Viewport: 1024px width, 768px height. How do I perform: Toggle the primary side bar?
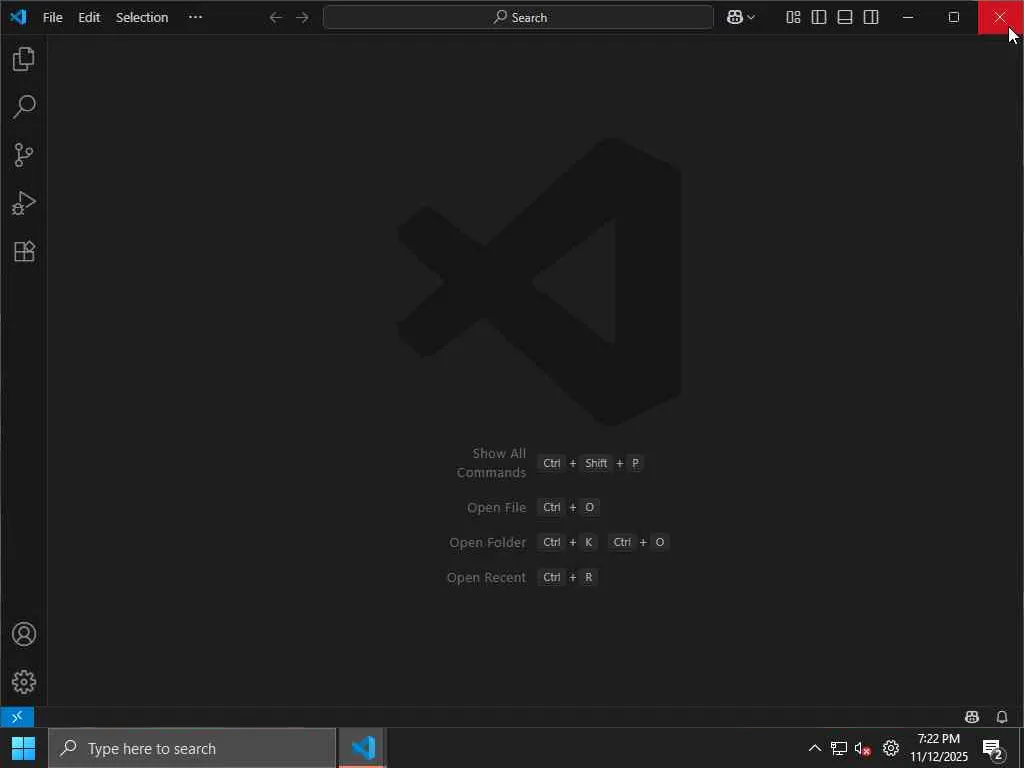(819, 18)
